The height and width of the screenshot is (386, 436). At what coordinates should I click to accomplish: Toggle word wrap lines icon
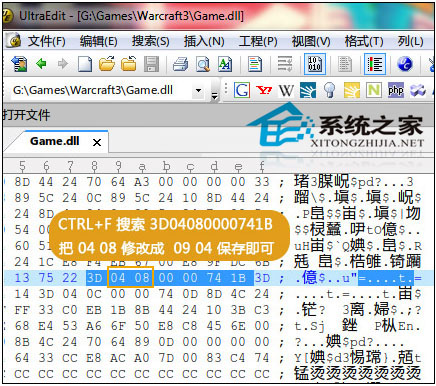pos(285,64)
